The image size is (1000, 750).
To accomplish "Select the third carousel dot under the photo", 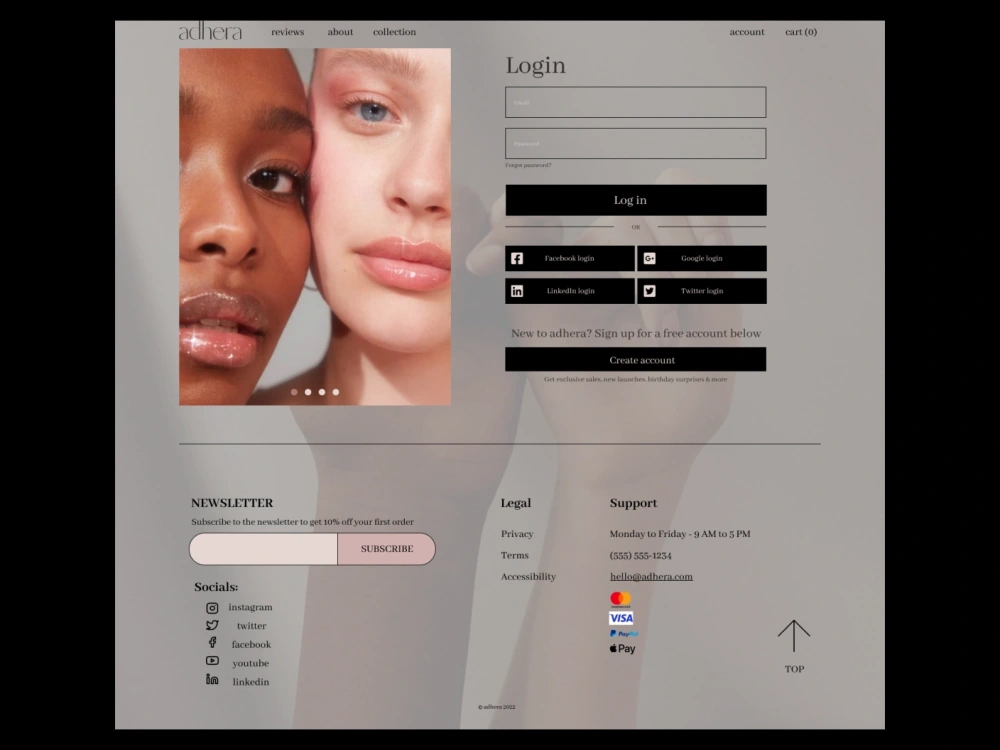I will tap(321, 392).
